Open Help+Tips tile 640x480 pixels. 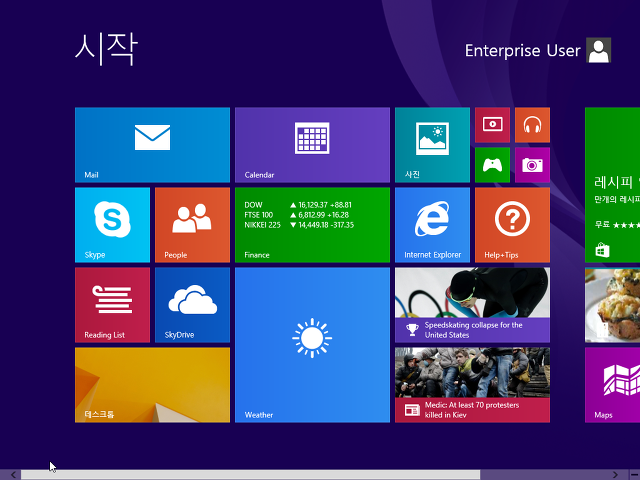click(x=512, y=225)
